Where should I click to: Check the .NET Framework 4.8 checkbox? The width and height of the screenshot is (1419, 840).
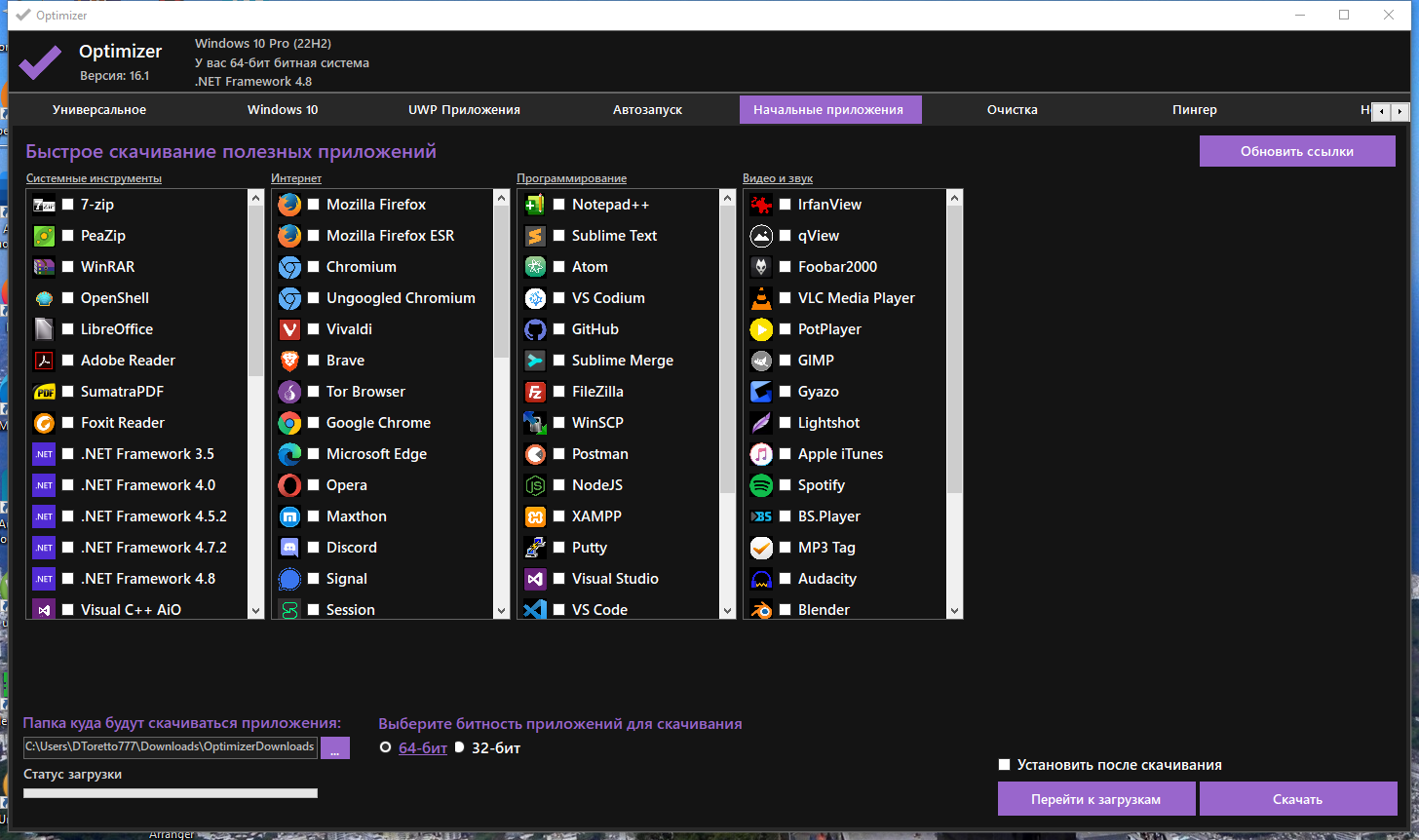(68, 579)
